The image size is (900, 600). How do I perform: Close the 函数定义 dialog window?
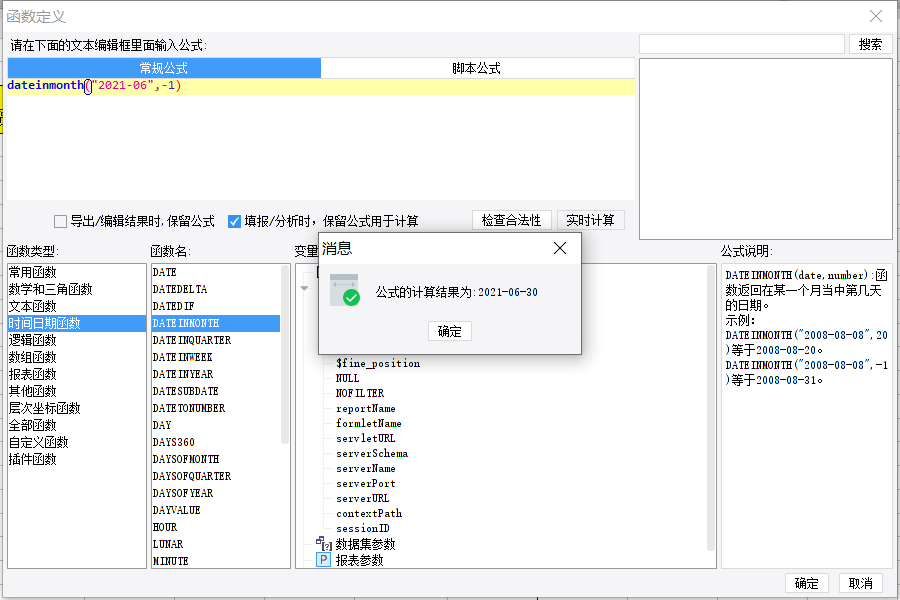pos(875,16)
